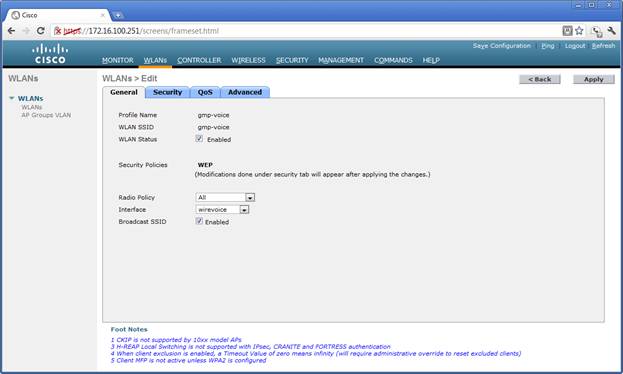This screenshot has width=623, height=374.
Task: Select the General tab
Action: [x=124, y=92]
